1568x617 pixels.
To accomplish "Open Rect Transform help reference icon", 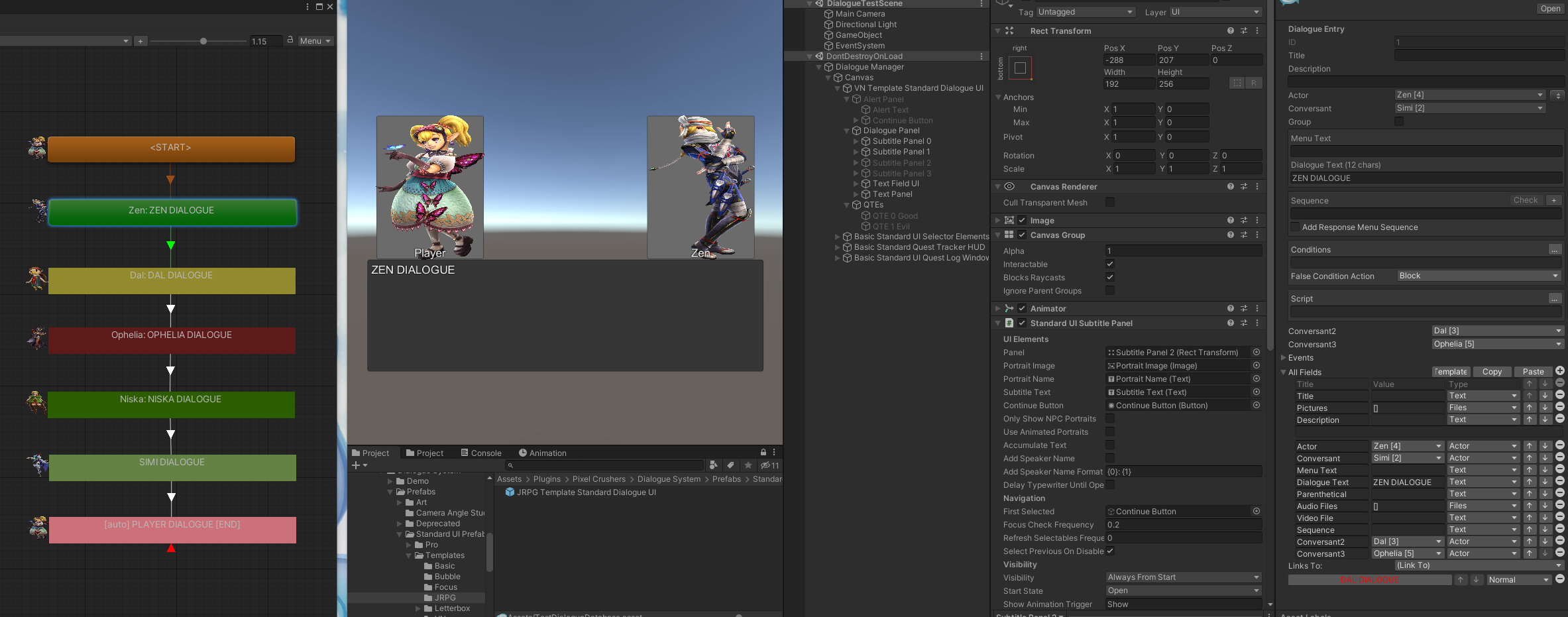I will (x=1230, y=30).
